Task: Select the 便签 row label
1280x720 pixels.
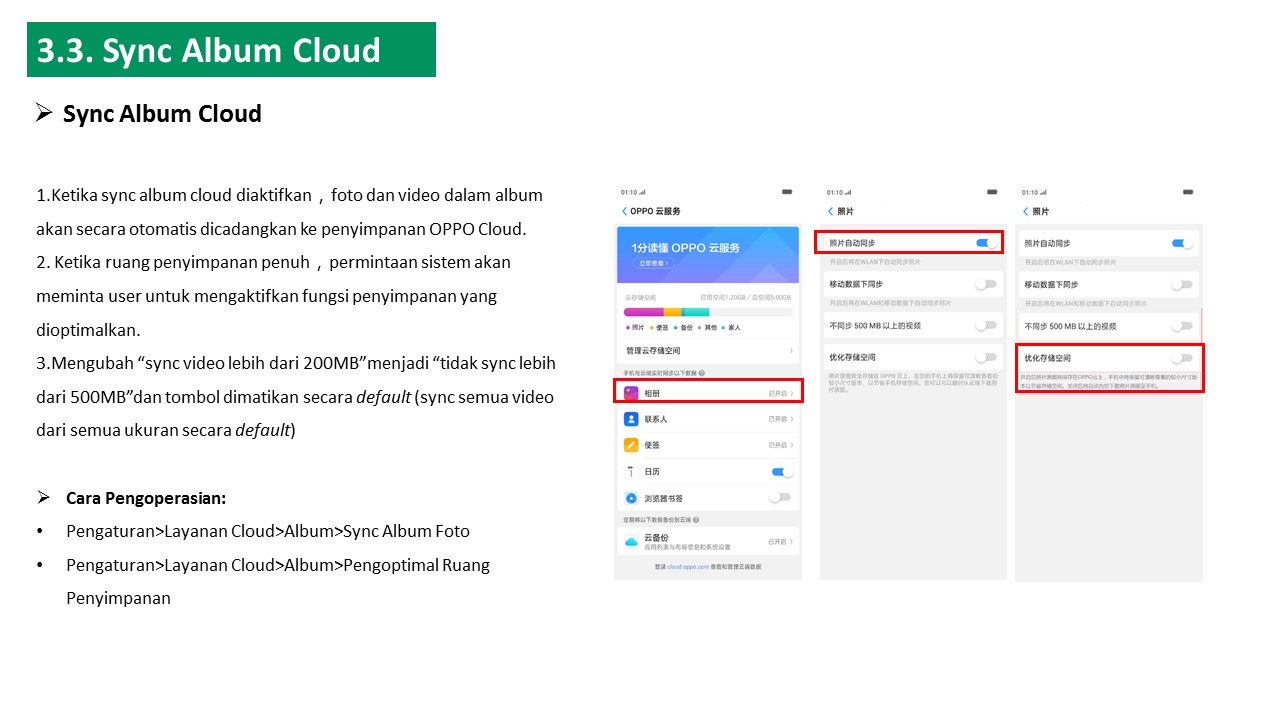Action: tap(652, 445)
